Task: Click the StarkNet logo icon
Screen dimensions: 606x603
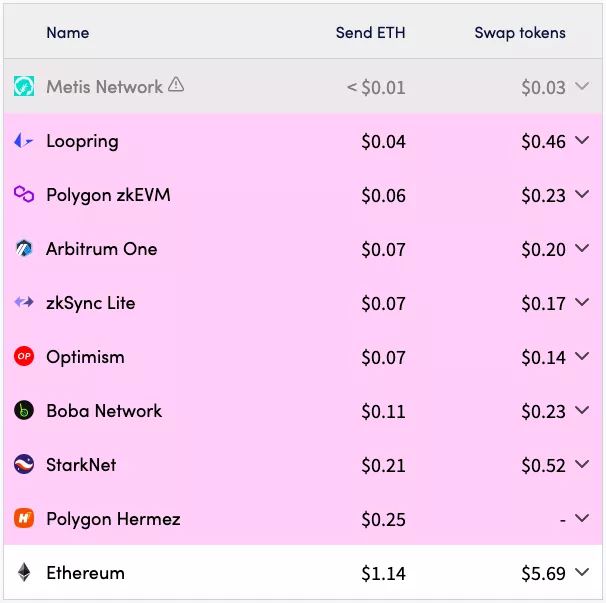Action: click(x=24, y=465)
